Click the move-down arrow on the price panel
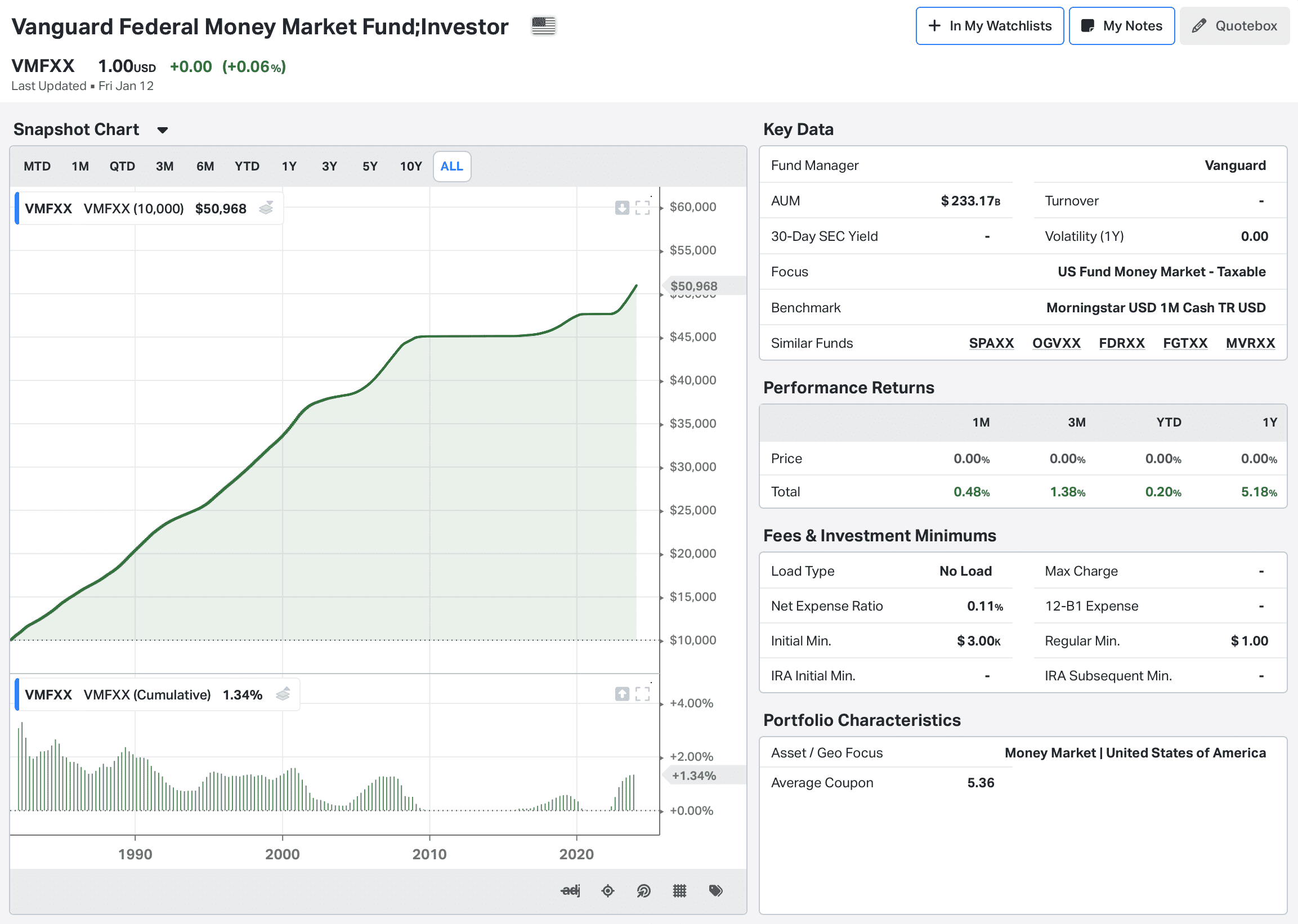1298x924 pixels. pyautogui.click(x=622, y=208)
